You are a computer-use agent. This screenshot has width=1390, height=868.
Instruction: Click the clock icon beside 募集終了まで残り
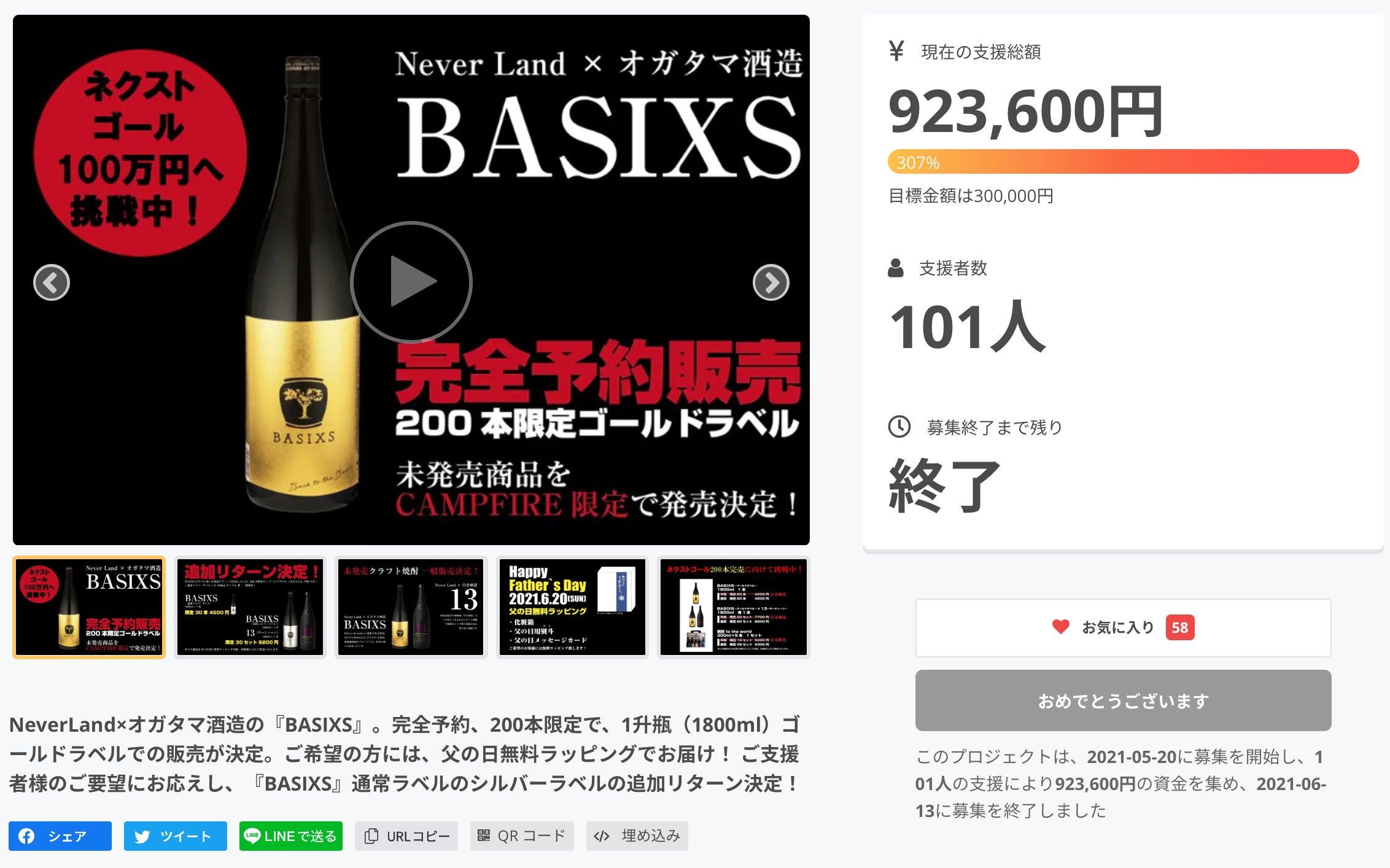pyautogui.click(x=899, y=427)
